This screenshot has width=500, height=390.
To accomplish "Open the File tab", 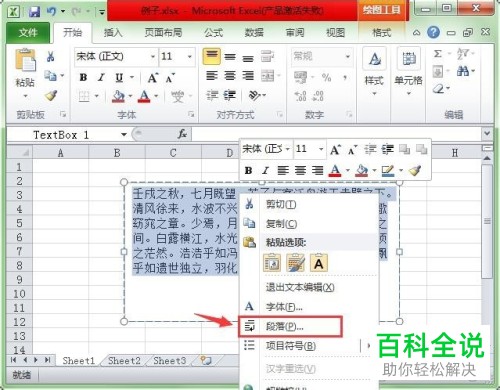I will point(28,33).
